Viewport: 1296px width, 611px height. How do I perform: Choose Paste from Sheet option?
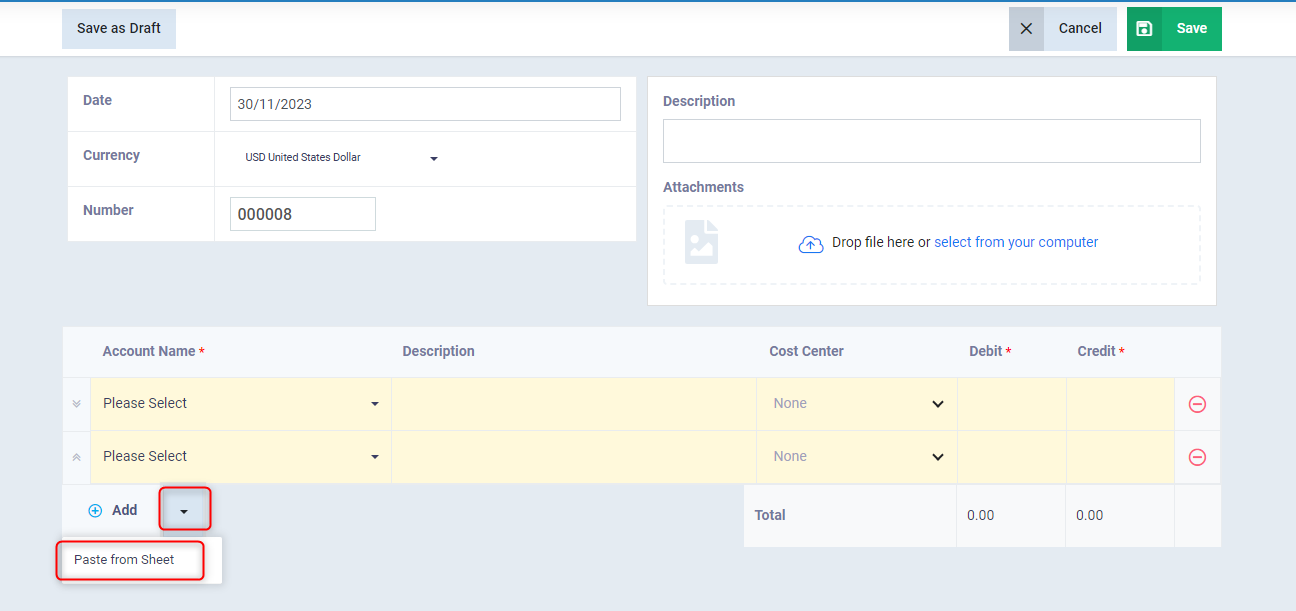pos(124,560)
